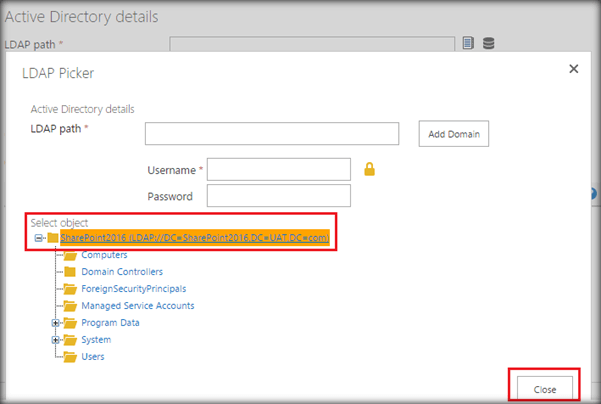This screenshot has height=404, width=601.
Task: Click into the Username input box
Action: click(278, 169)
